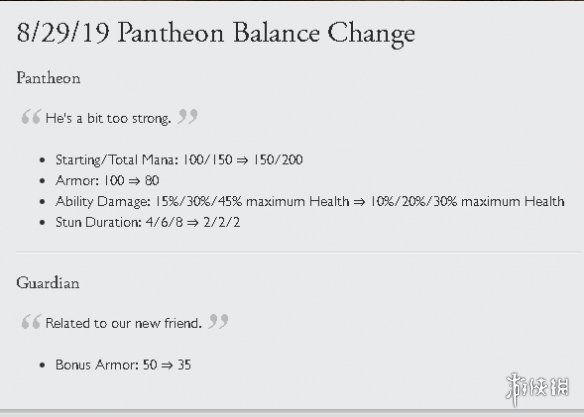Image resolution: width=584 pixels, height=417 pixels.
Task: Click the Stun Duration 4/6/8 ⇒ 2/2/2 line
Action: (x=148, y=222)
